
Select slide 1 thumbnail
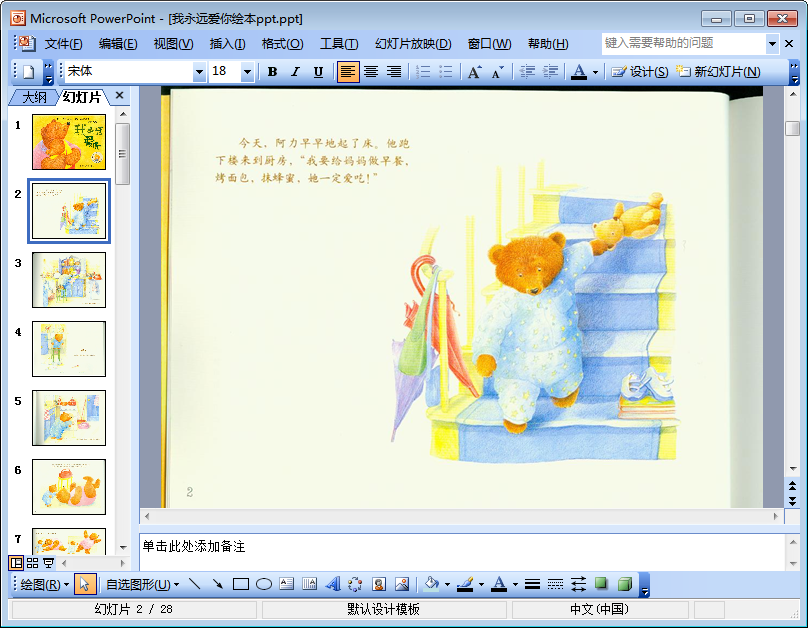pyautogui.click(x=69, y=142)
